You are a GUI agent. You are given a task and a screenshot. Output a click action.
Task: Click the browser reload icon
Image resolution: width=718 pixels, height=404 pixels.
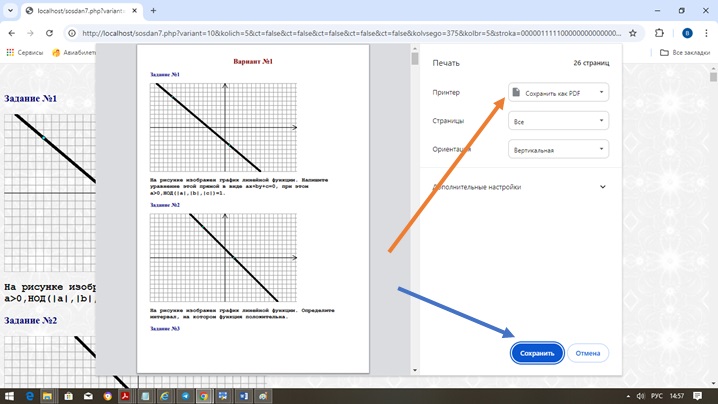51,32
